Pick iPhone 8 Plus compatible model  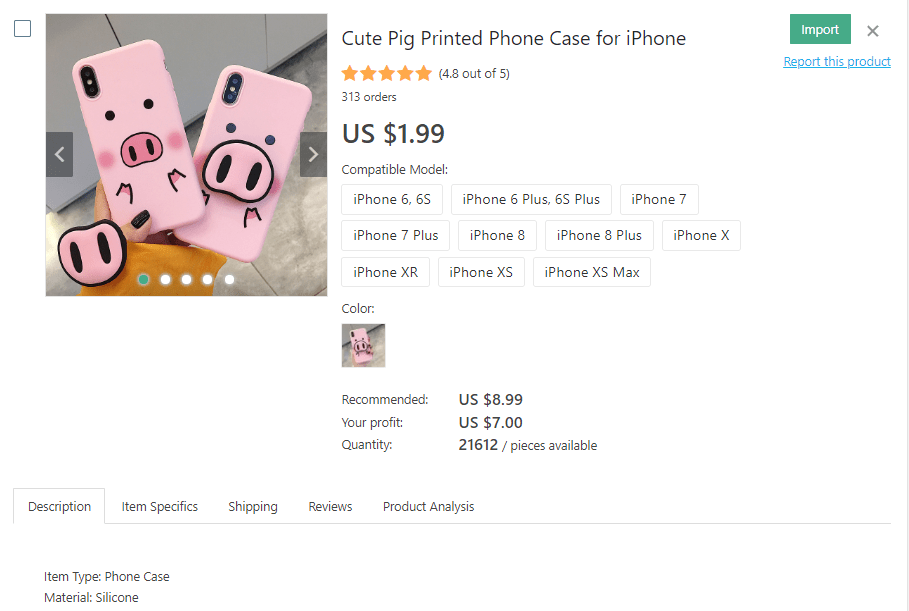(600, 235)
